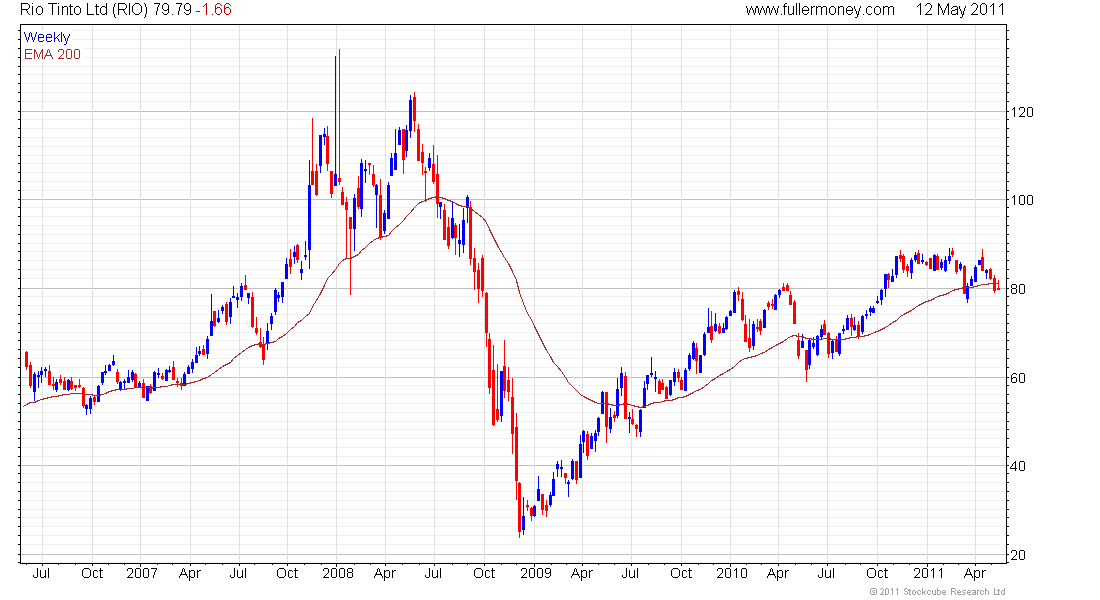The width and height of the screenshot is (1100, 600).
Task: Click the 2008 year label on time axis
Action: click(337, 573)
